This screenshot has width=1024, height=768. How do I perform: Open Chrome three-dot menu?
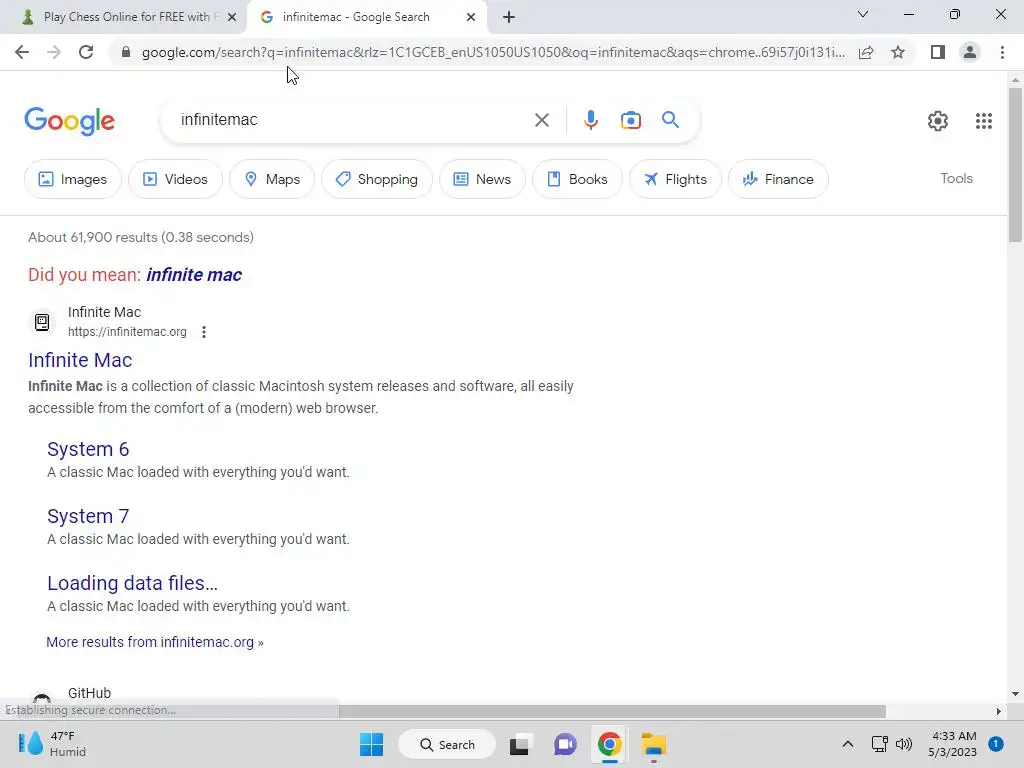click(1002, 52)
